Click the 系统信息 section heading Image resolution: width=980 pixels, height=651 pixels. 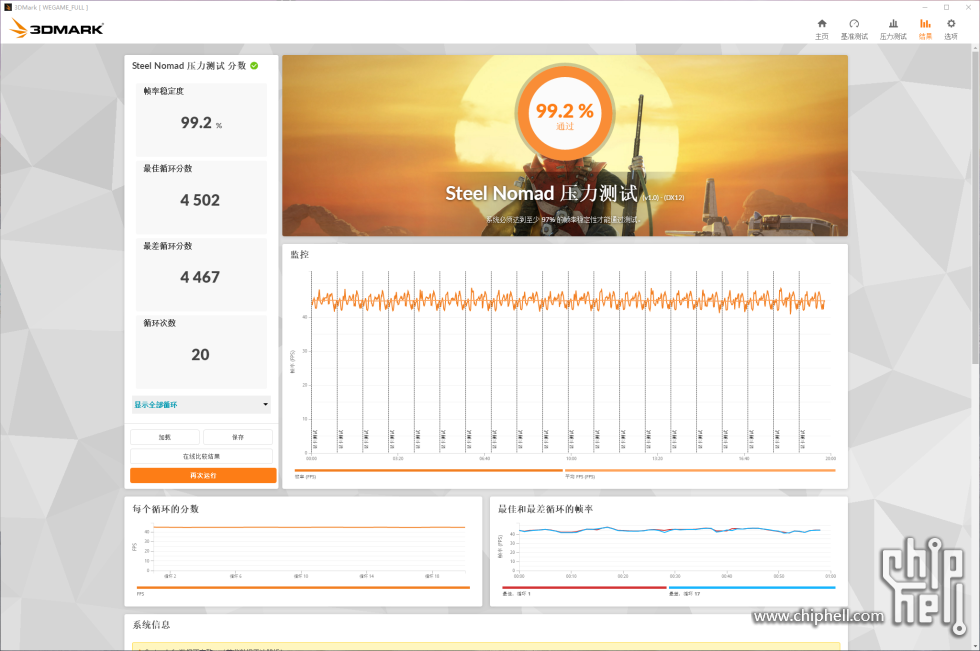click(x=151, y=625)
